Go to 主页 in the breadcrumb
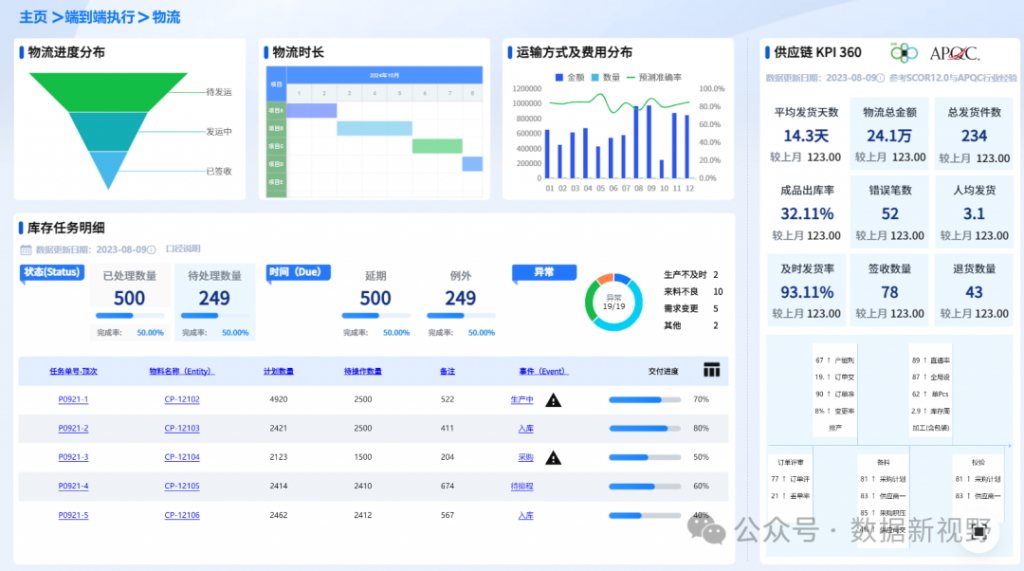This screenshot has width=1024, height=571. click(x=32, y=17)
